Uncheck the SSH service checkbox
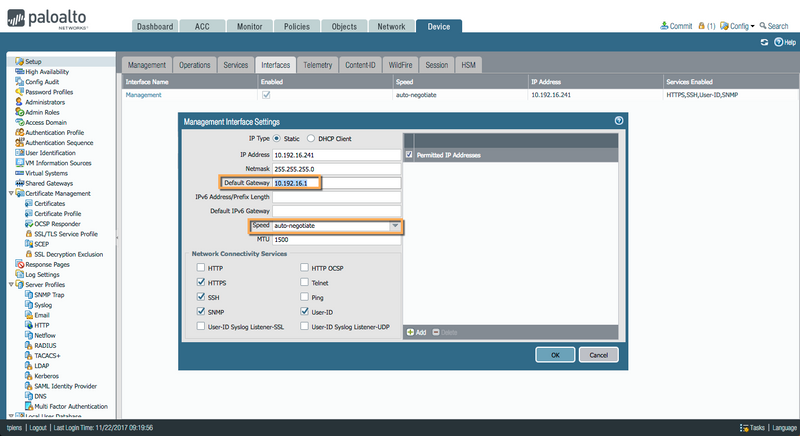Viewport: 800px width, 436px height. click(x=201, y=297)
